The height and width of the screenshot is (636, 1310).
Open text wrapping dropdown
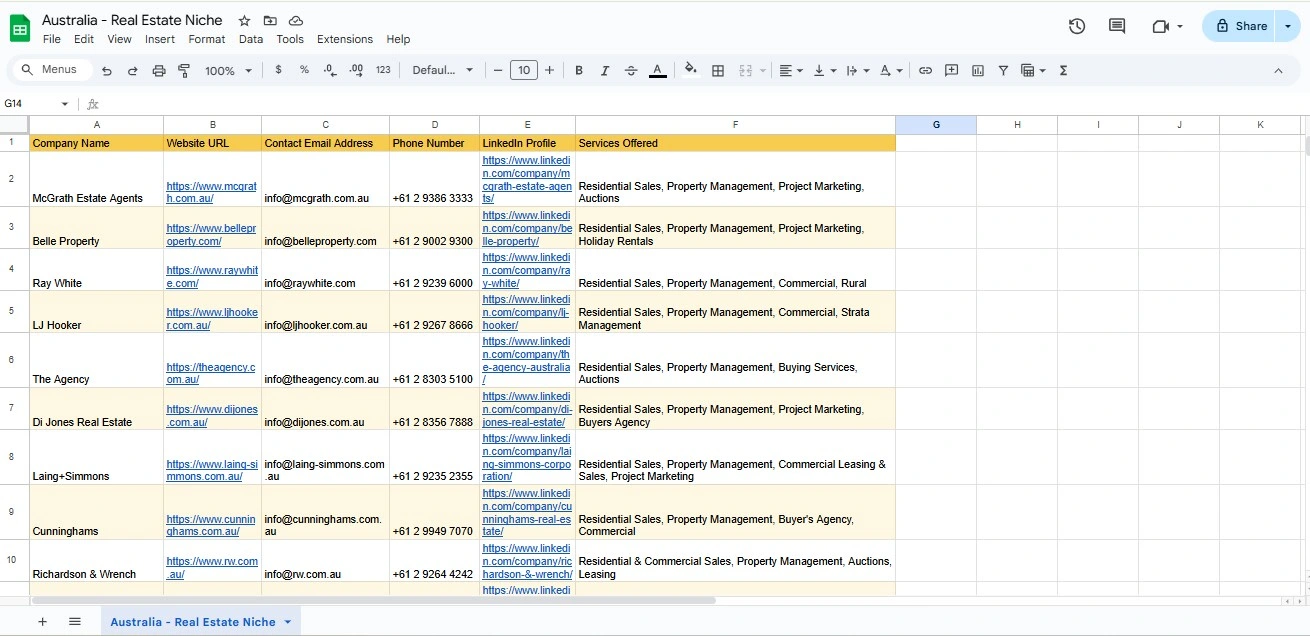click(x=858, y=70)
